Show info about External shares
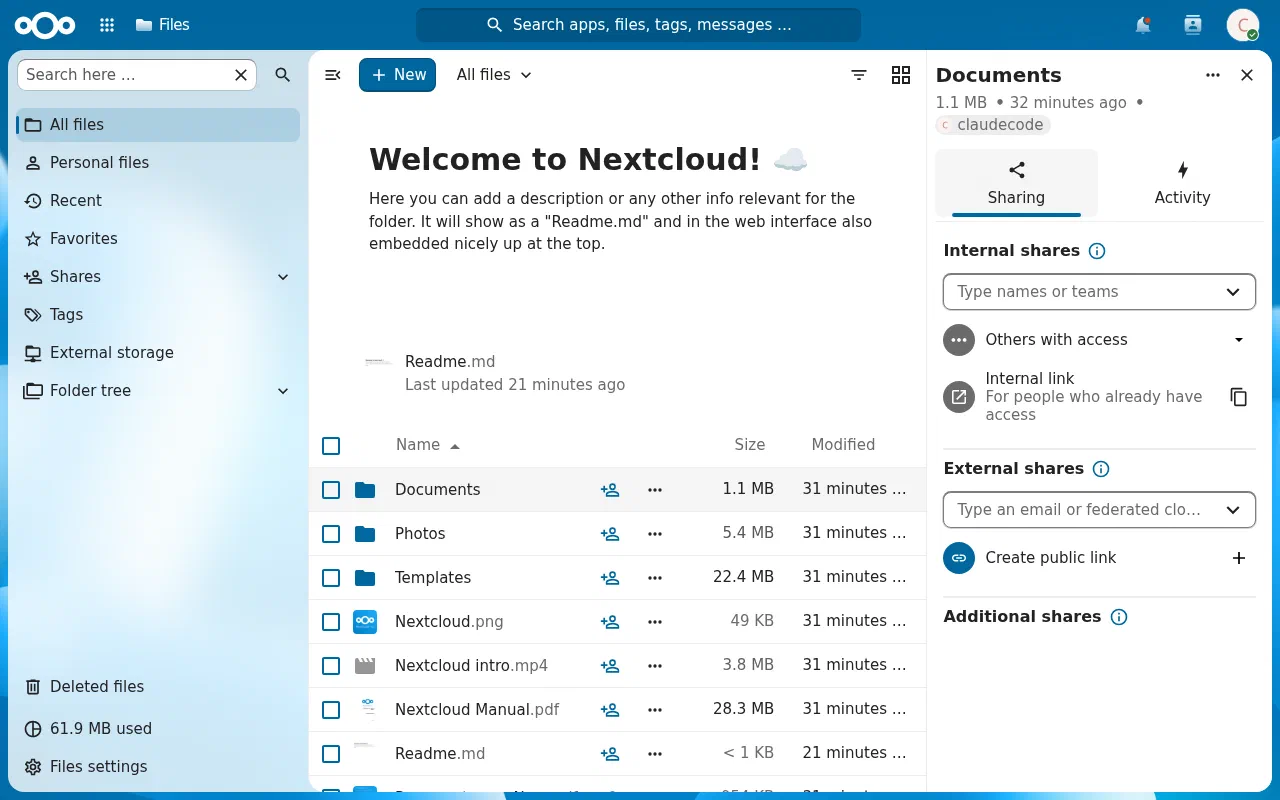Image resolution: width=1280 pixels, height=800 pixels. pos(1101,469)
